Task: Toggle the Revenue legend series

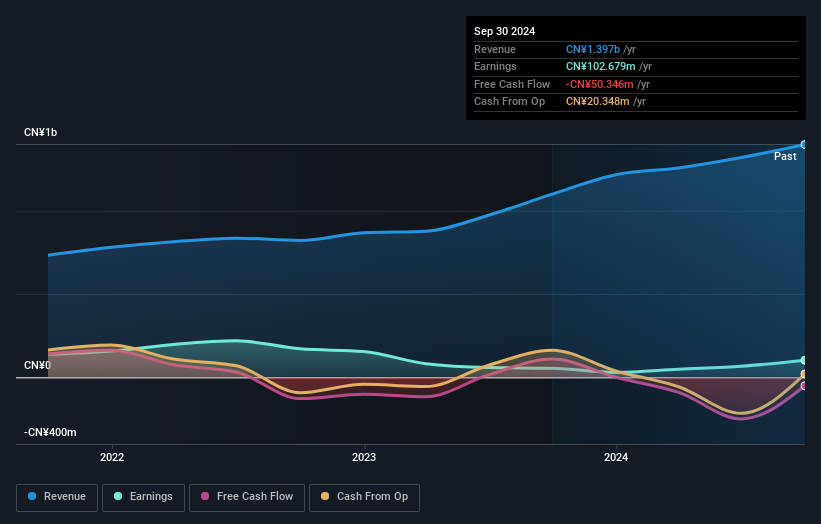Action: click(57, 497)
